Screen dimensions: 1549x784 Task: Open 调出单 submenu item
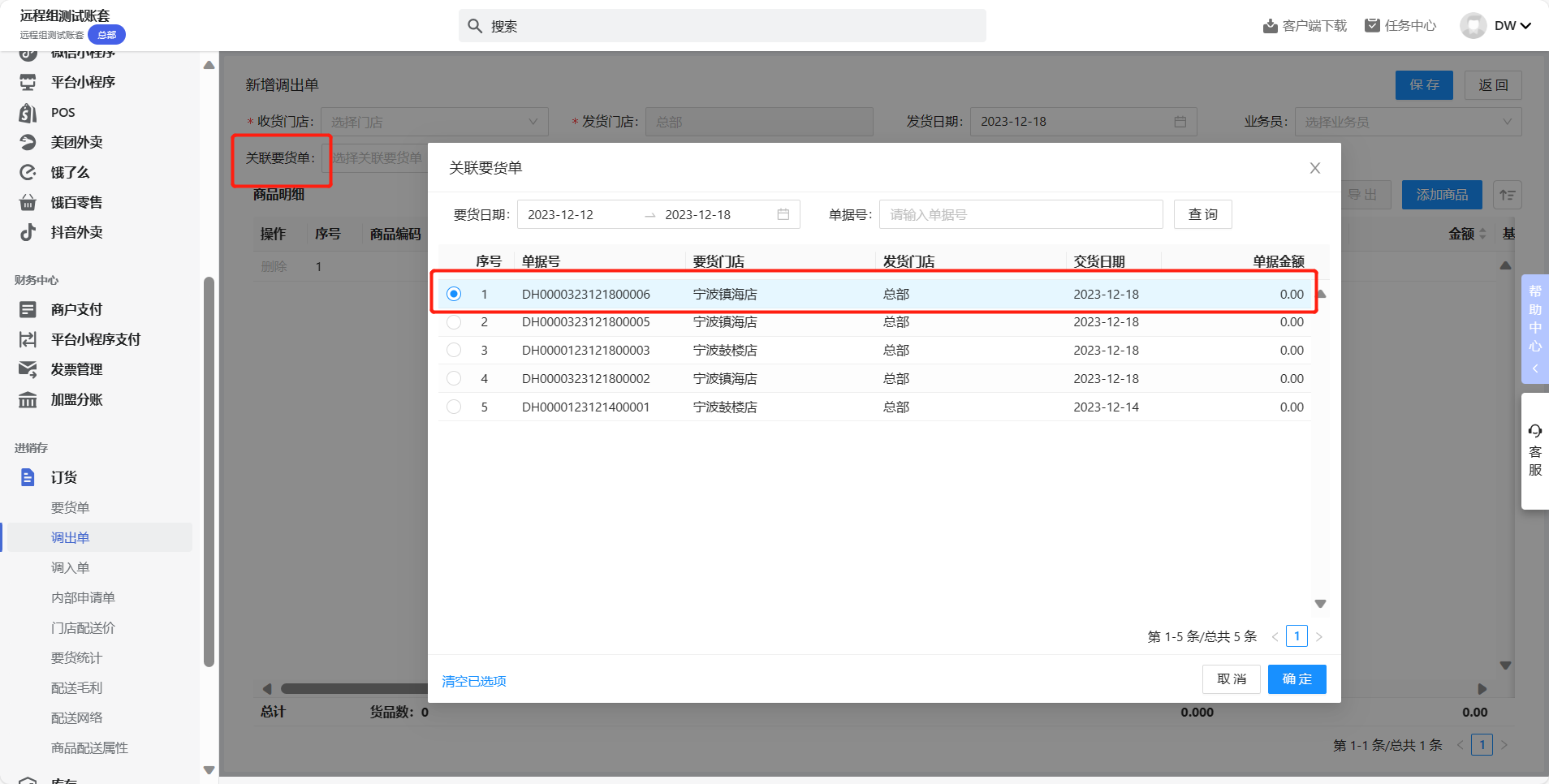(x=70, y=537)
